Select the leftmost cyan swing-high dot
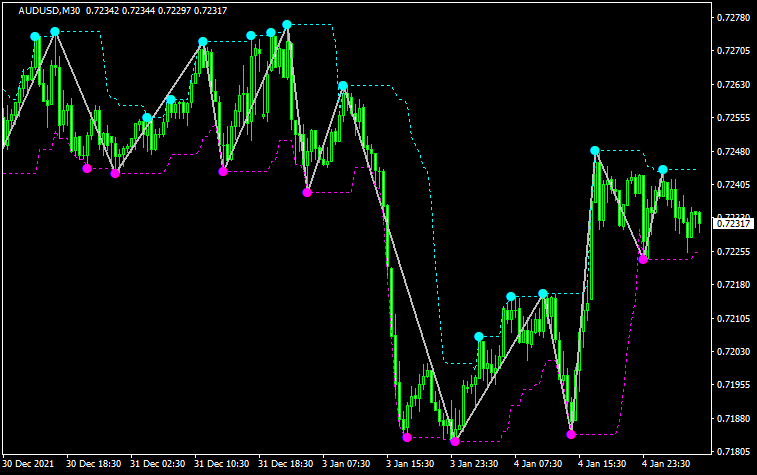Viewport: 757px width, 475px height. click(35, 36)
